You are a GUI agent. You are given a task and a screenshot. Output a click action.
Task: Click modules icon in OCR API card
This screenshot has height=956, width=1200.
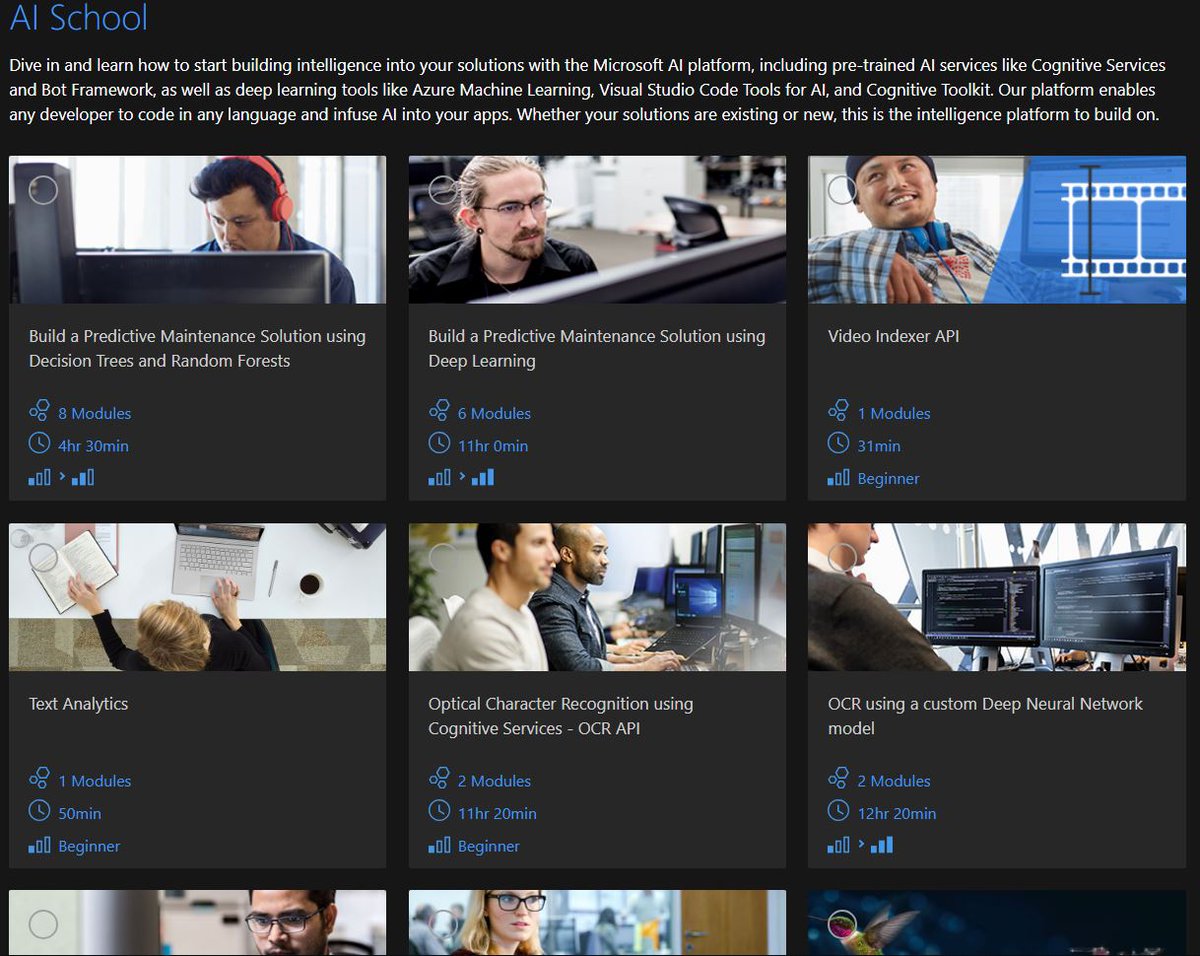pos(439,779)
